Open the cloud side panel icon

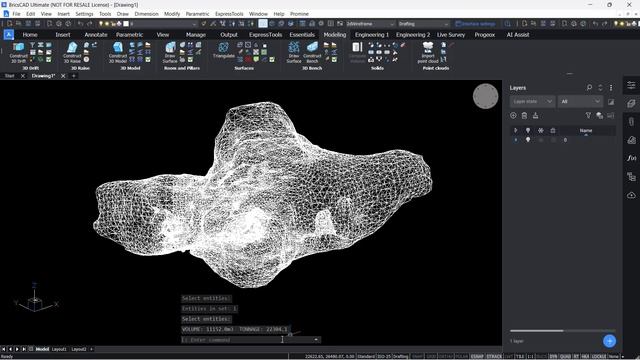(x=631, y=195)
